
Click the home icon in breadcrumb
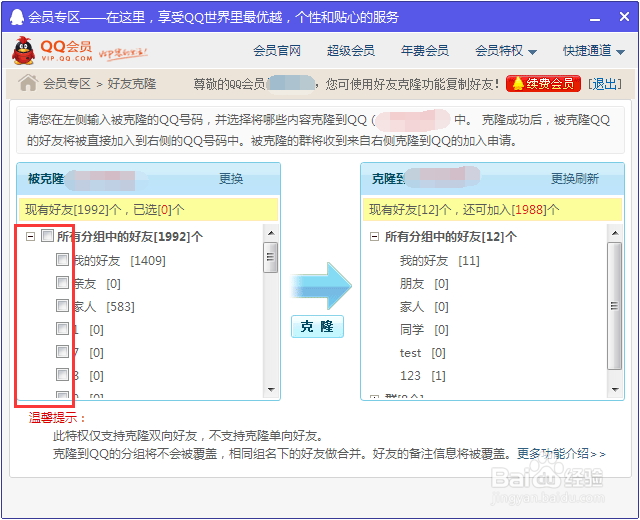coord(28,83)
